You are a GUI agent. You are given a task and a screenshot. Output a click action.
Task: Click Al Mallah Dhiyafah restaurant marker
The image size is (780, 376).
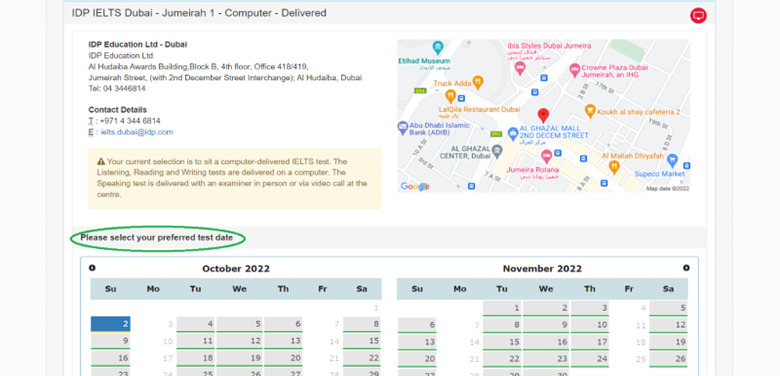(x=614, y=168)
